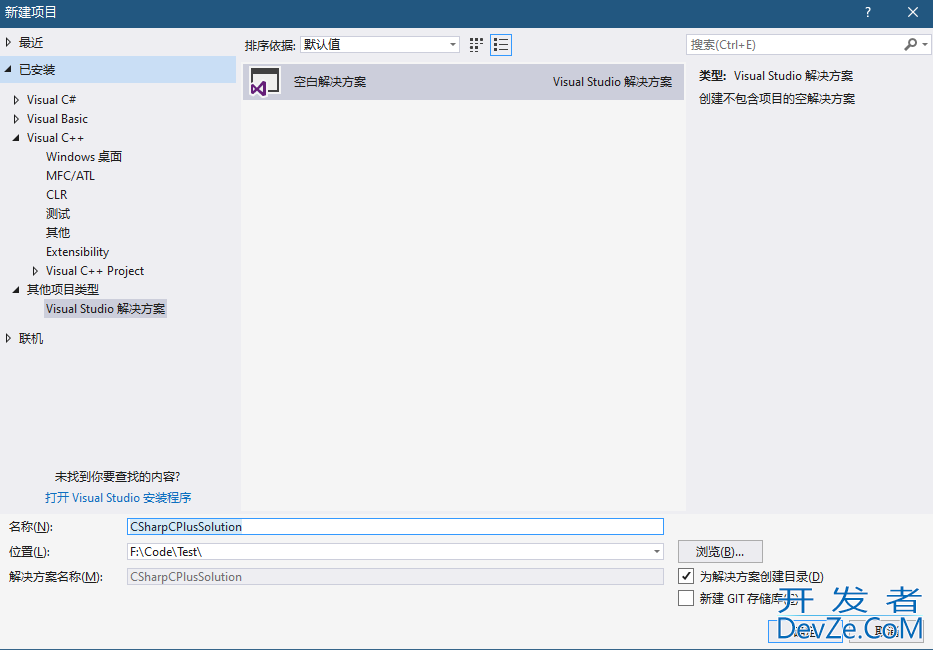Expand the Visual C++ Project node
Screen dimensions: 933x650
point(35,271)
